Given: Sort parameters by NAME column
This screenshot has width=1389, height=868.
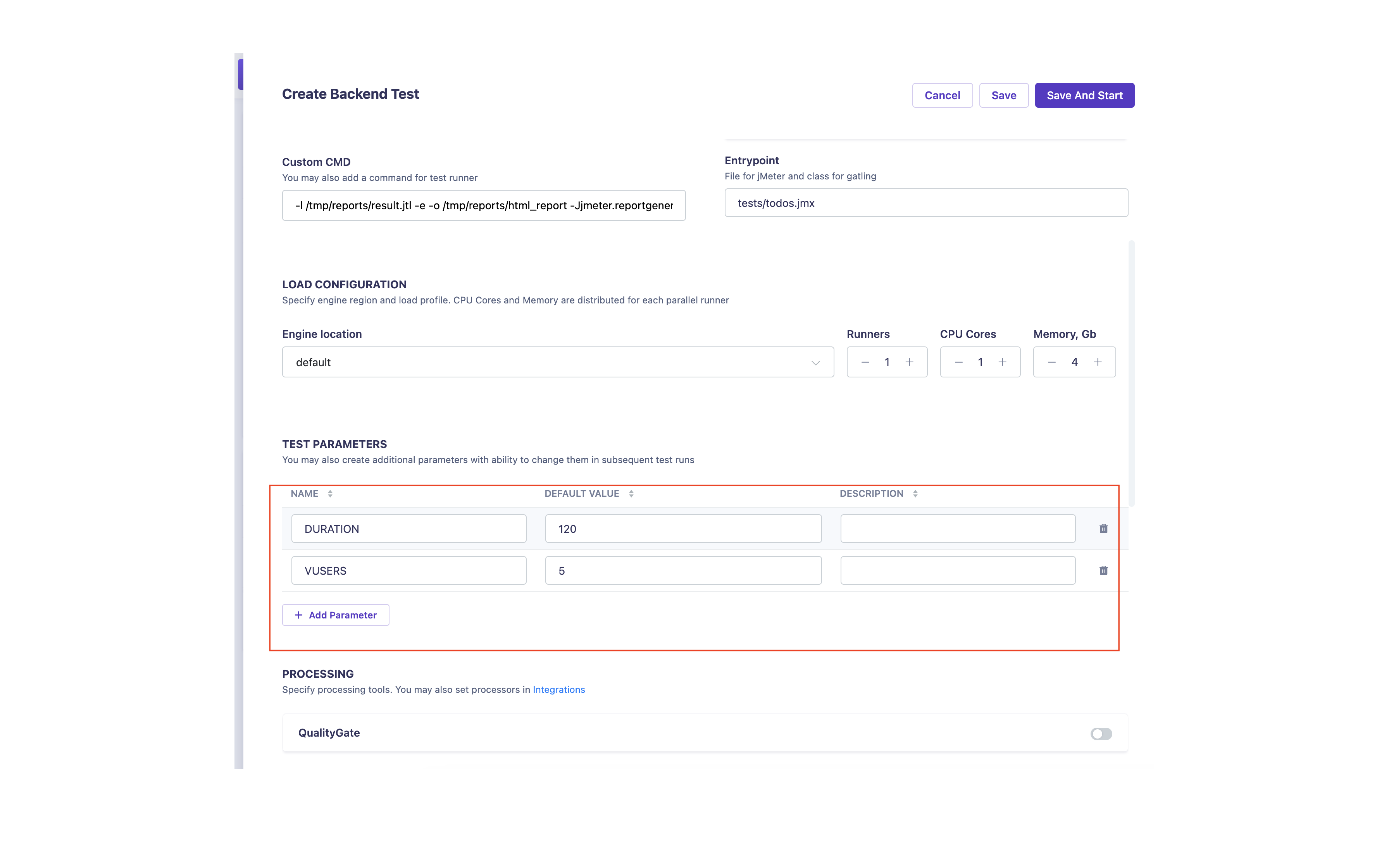Looking at the screenshot, I should click(330, 494).
